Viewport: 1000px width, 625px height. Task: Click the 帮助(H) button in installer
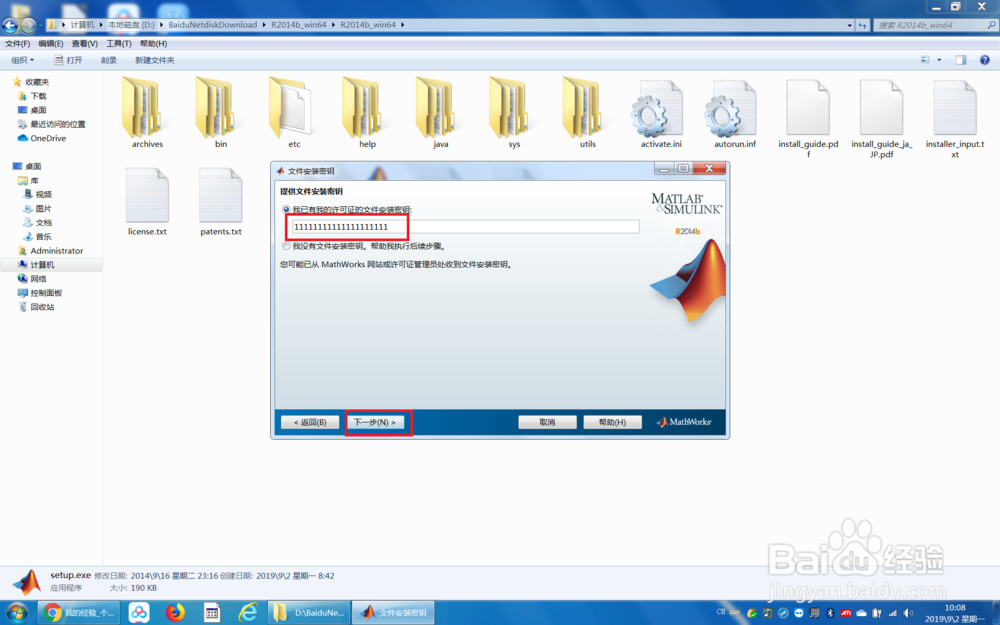(612, 422)
